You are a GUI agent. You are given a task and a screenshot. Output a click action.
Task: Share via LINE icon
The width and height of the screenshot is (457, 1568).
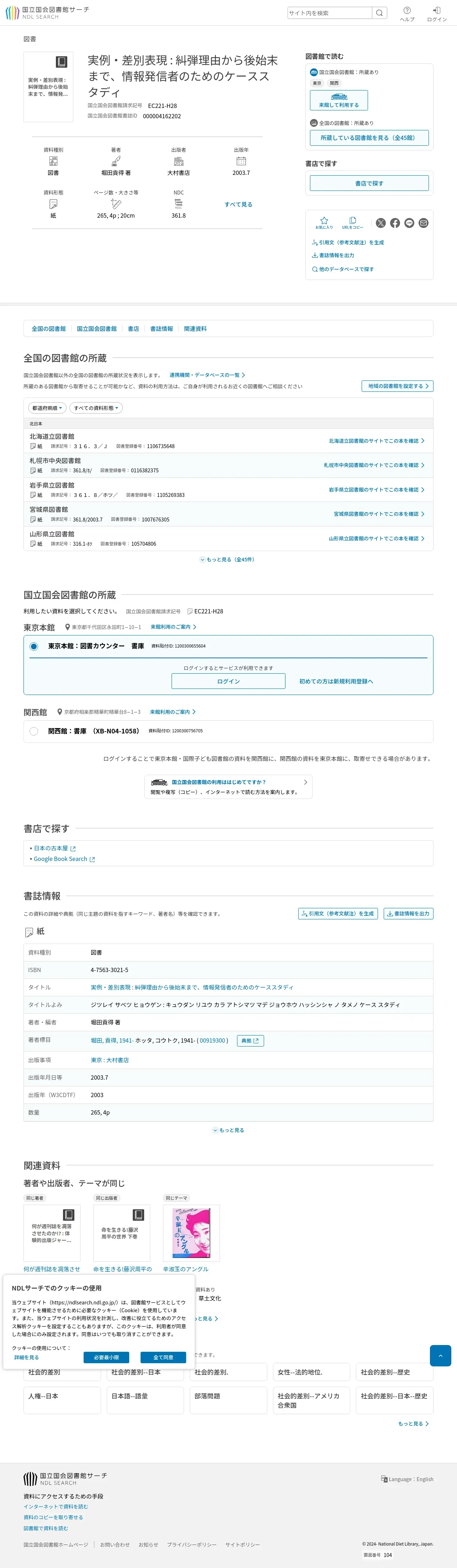click(x=409, y=223)
